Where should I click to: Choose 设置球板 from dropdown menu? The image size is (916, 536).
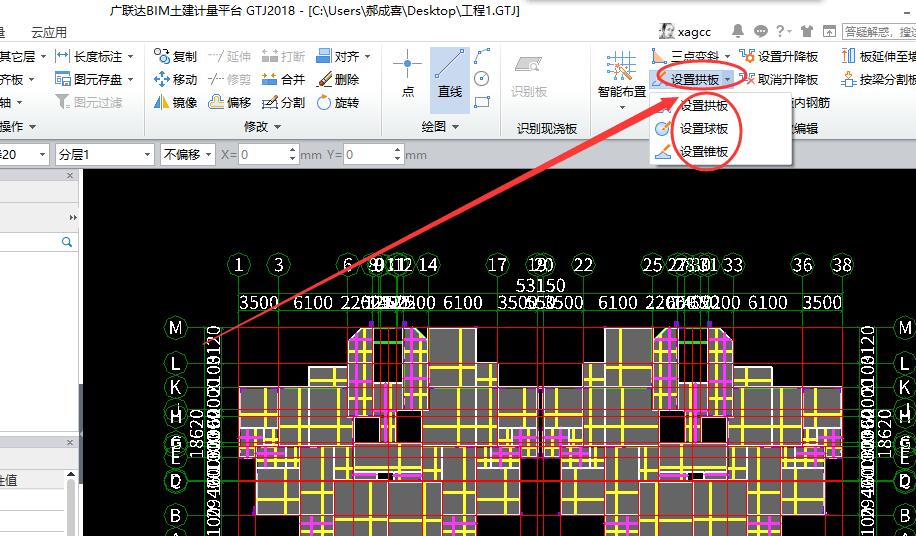(x=705, y=128)
